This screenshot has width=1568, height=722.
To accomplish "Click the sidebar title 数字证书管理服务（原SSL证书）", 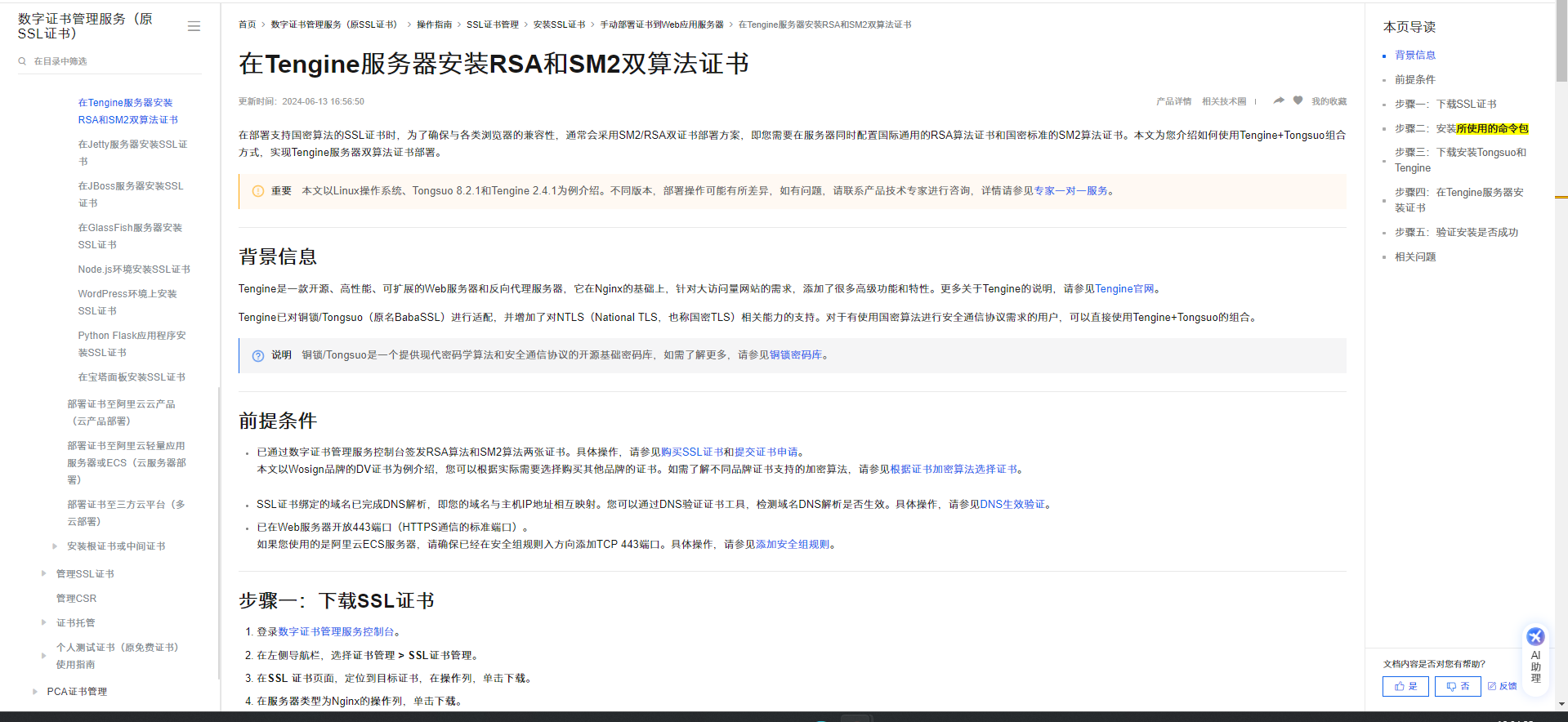I will point(85,26).
